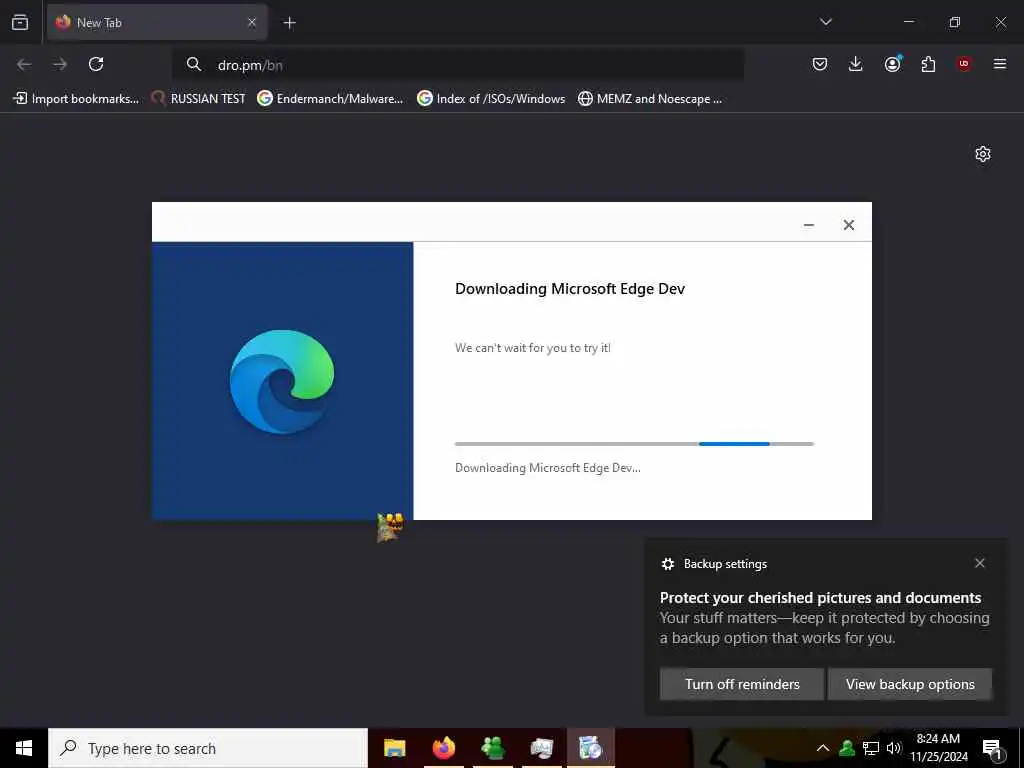Click the address bar showing dro.pm/bn
Image resolution: width=1024 pixels, height=768 pixels.
pyautogui.click(x=457, y=65)
